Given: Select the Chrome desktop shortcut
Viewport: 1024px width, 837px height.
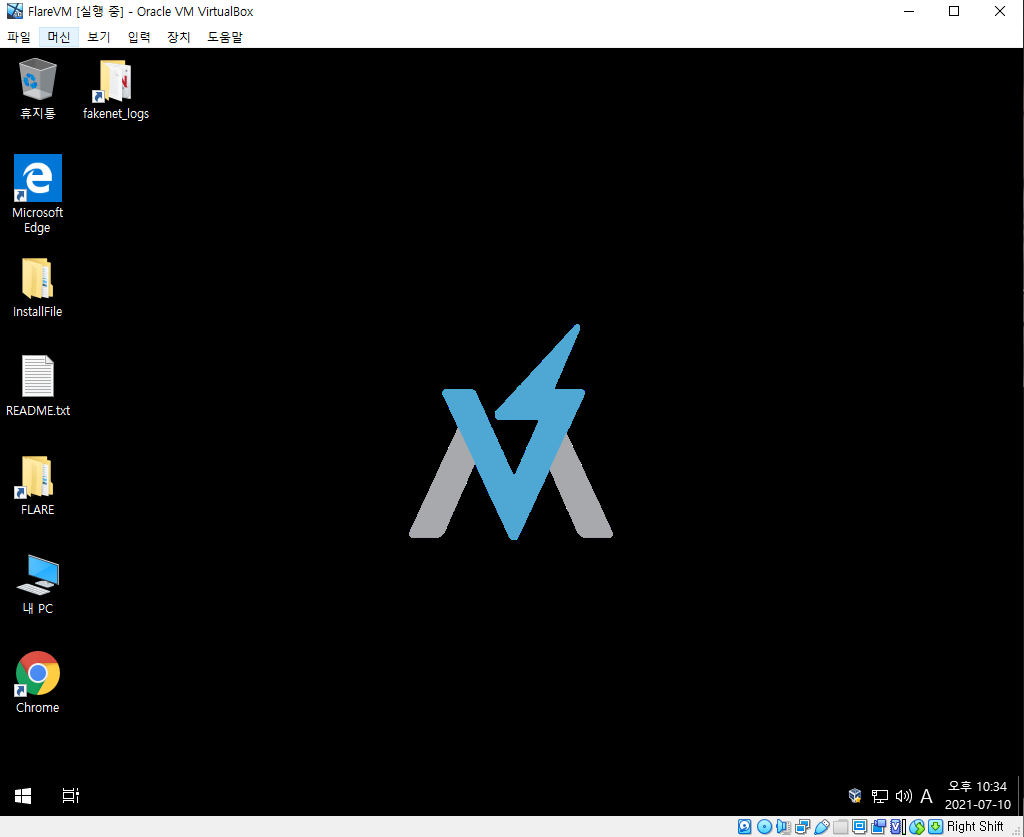Looking at the screenshot, I should [37, 682].
